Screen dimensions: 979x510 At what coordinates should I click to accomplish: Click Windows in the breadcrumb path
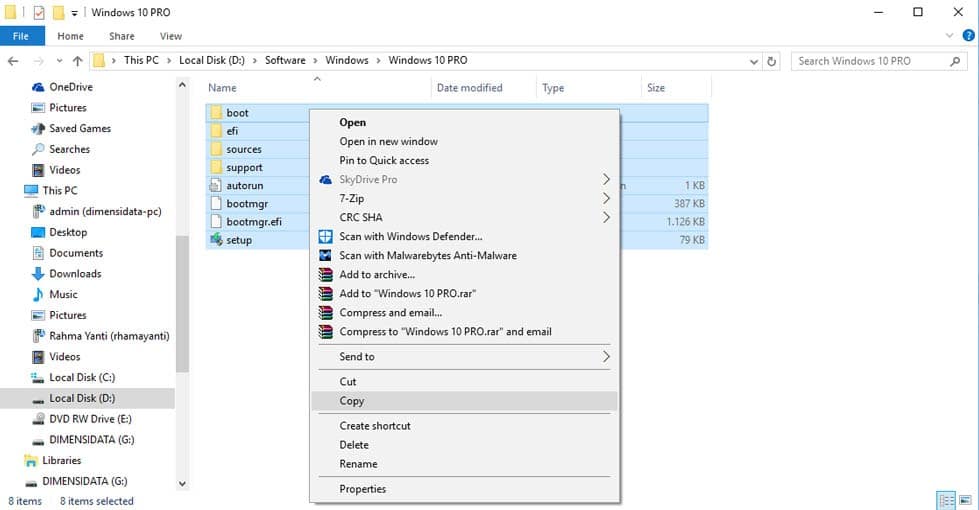347,61
